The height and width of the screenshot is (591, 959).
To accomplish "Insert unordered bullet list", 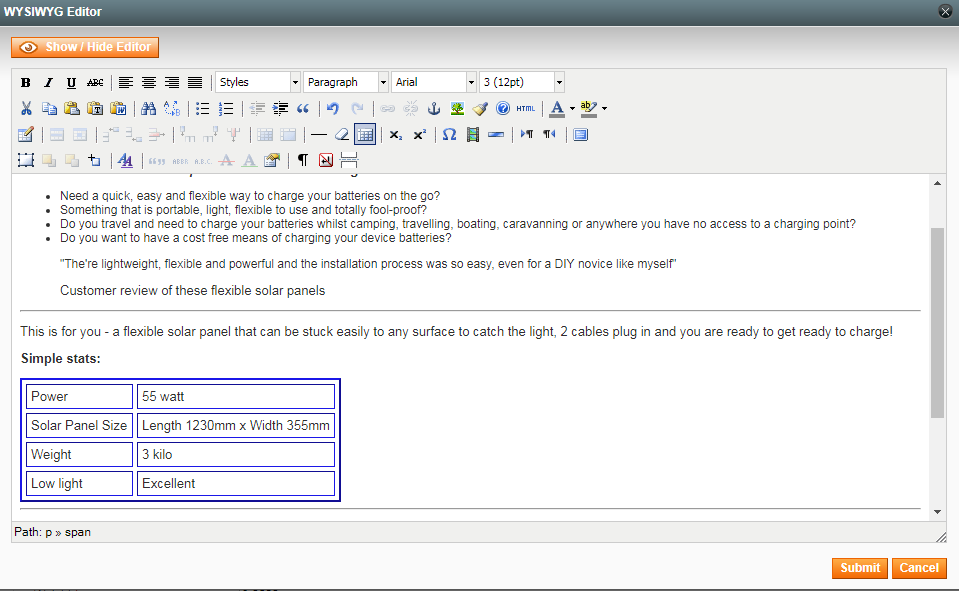I will (203, 109).
